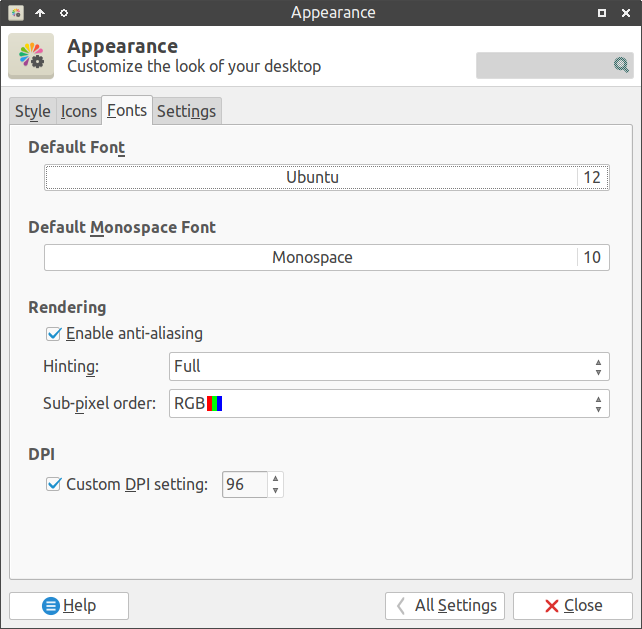Open the Hinting dropdown showing Full
Screen dimensions: 642x629
point(389,367)
